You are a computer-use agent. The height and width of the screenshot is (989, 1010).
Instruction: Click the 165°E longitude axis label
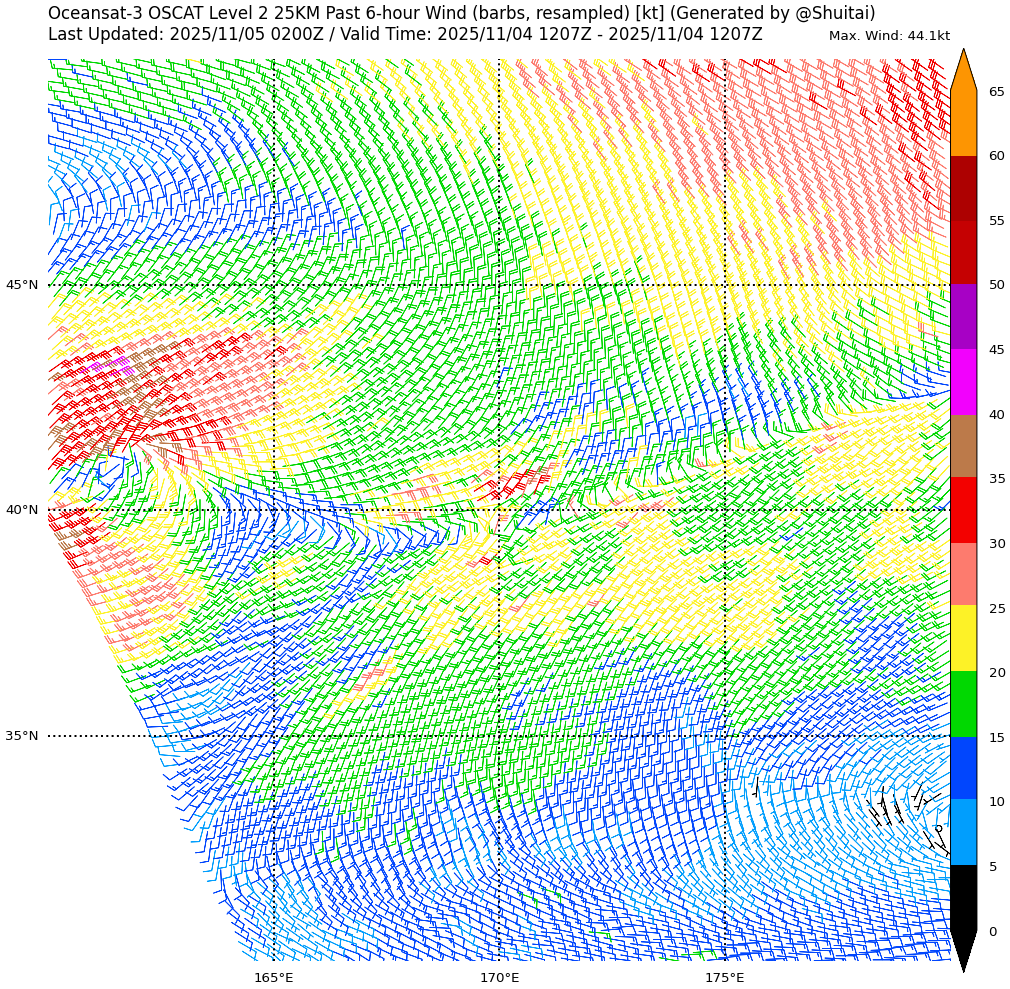(273, 977)
